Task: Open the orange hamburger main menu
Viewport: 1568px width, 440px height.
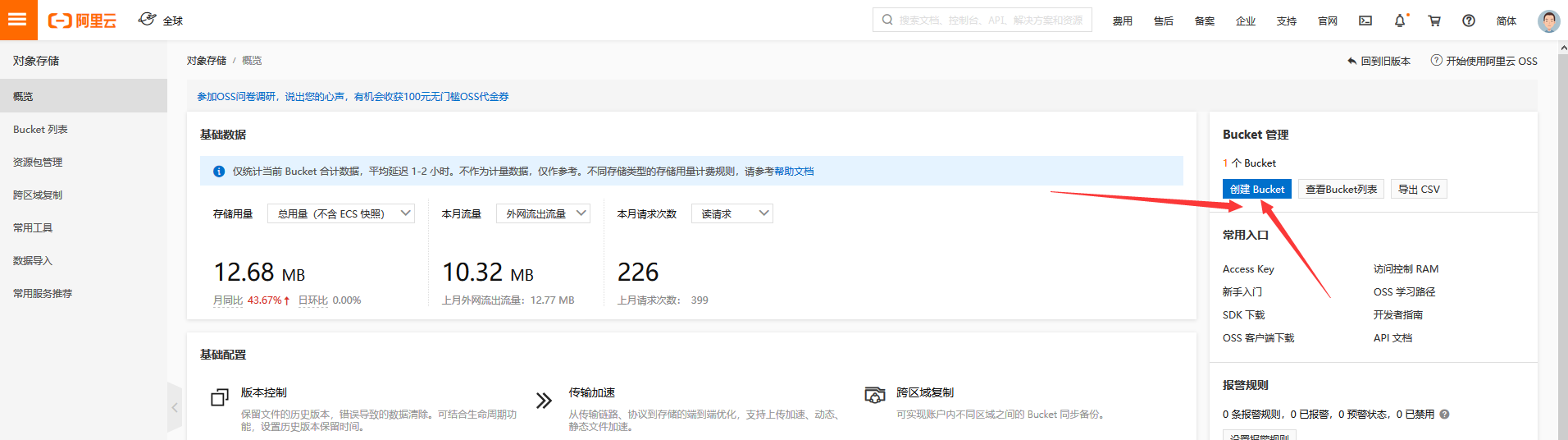Action: tap(18, 20)
